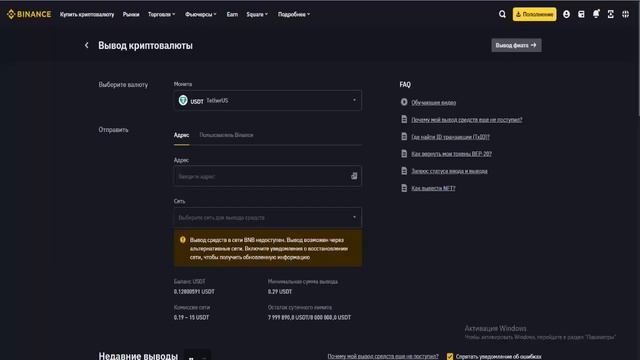Click the Пополнение deposit button
640x360 pixels.
click(x=534, y=14)
